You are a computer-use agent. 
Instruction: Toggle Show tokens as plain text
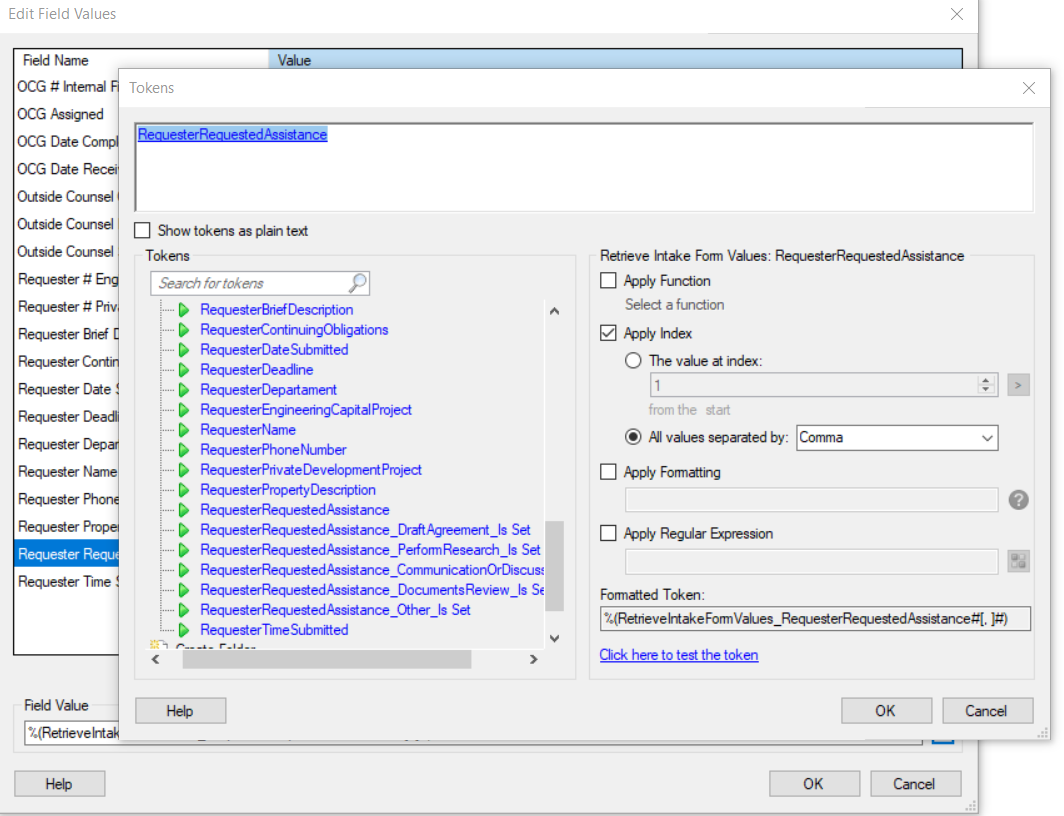(143, 231)
